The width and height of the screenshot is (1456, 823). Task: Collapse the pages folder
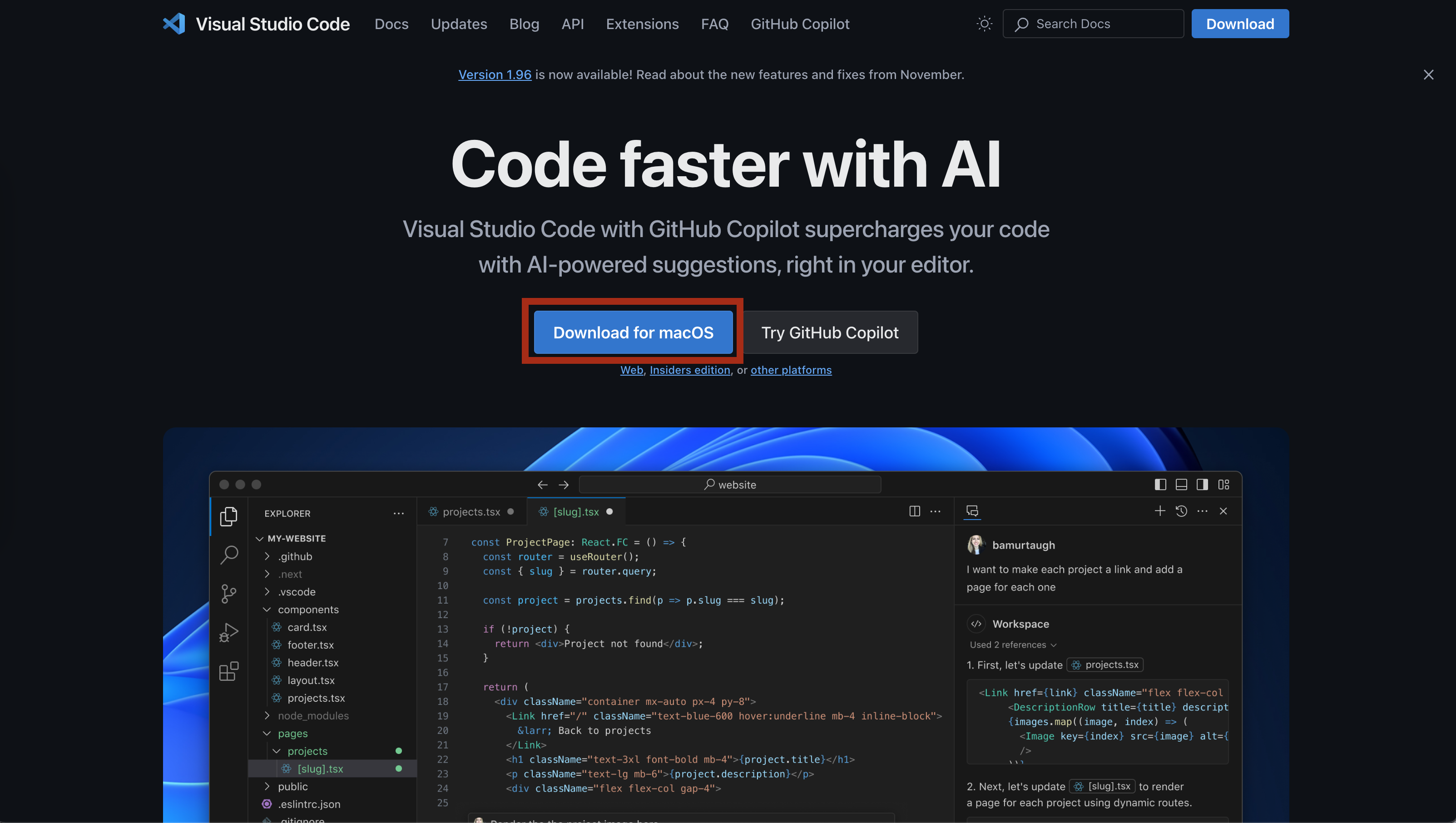coord(267,733)
